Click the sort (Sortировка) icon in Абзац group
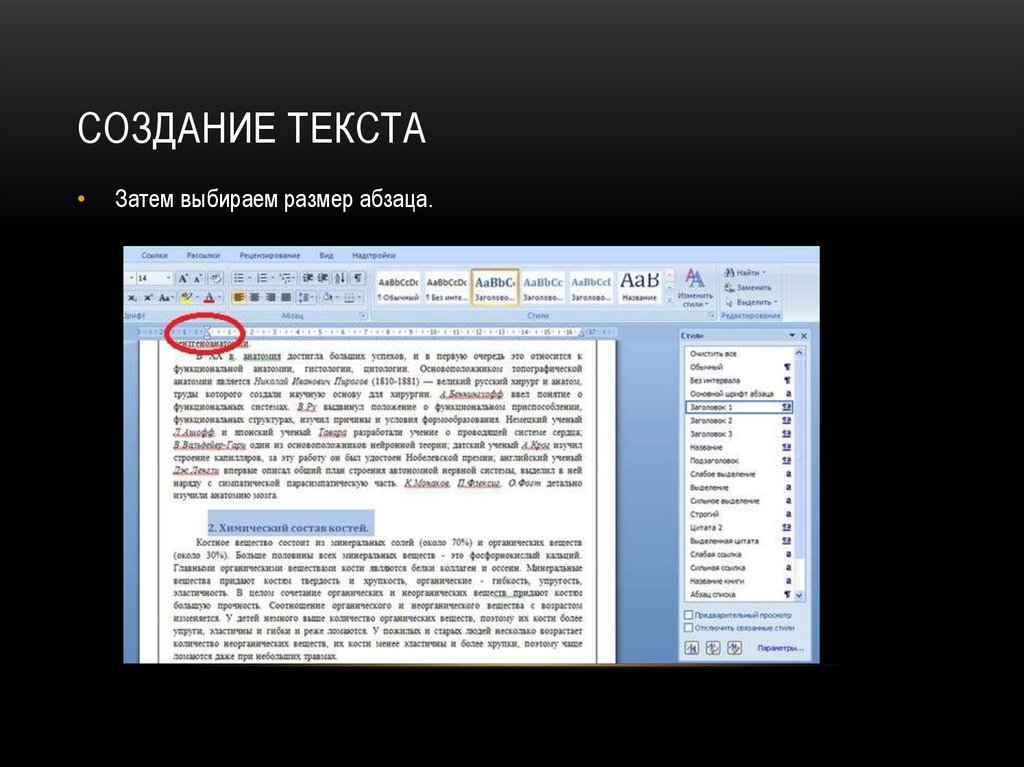1024x767 pixels. coord(341,276)
